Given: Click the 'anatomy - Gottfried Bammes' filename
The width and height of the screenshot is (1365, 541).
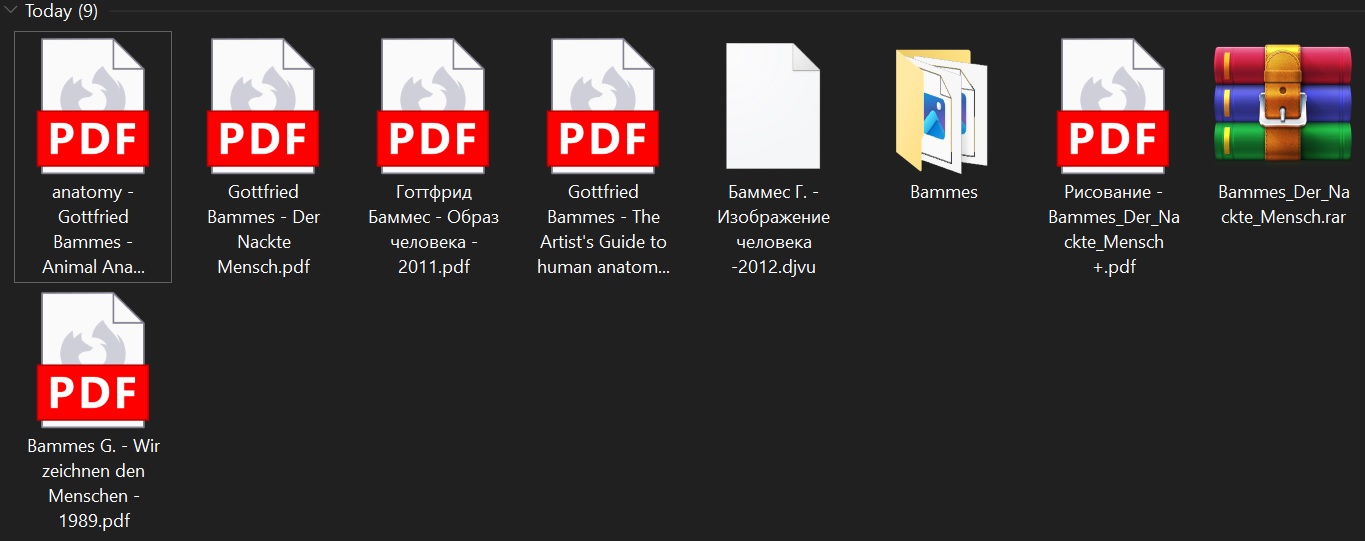Looking at the screenshot, I should 93,229.
